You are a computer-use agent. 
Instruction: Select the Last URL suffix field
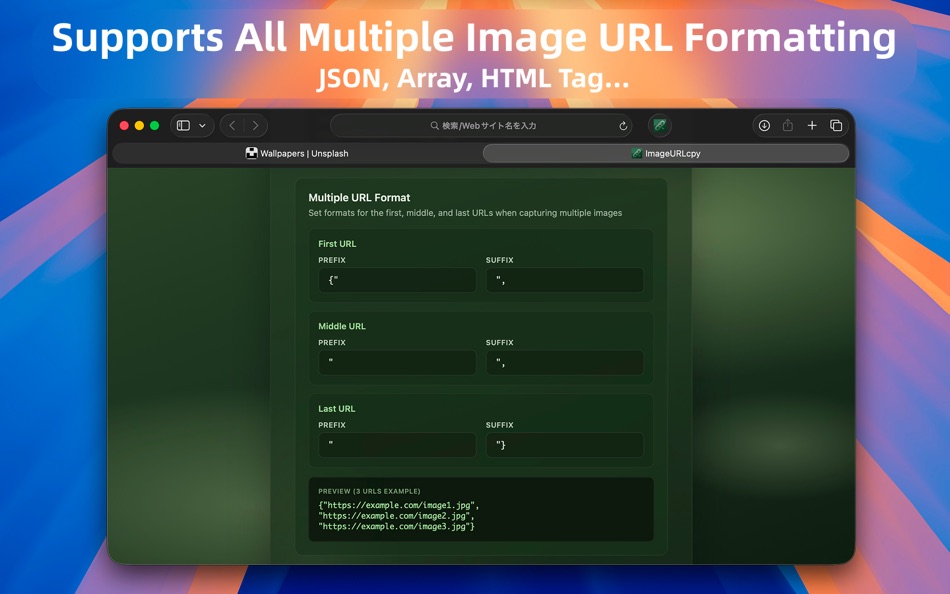tap(565, 445)
